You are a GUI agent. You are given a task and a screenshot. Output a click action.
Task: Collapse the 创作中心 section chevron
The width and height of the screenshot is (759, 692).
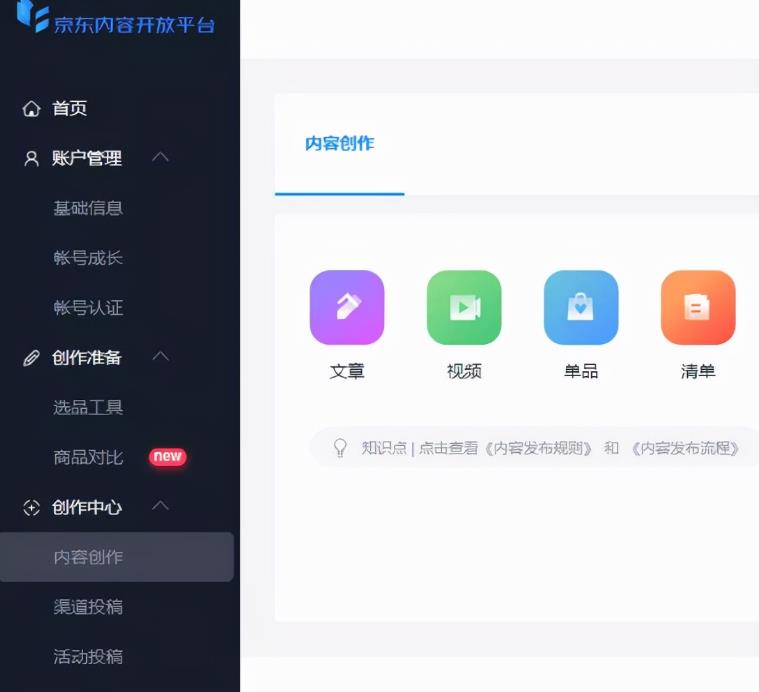(x=160, y=507)
